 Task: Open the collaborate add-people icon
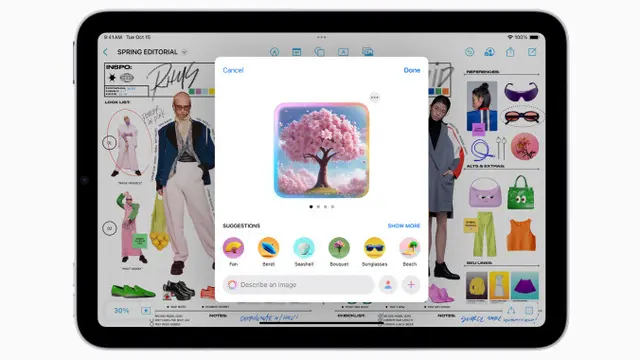click(x=489, y=52)
